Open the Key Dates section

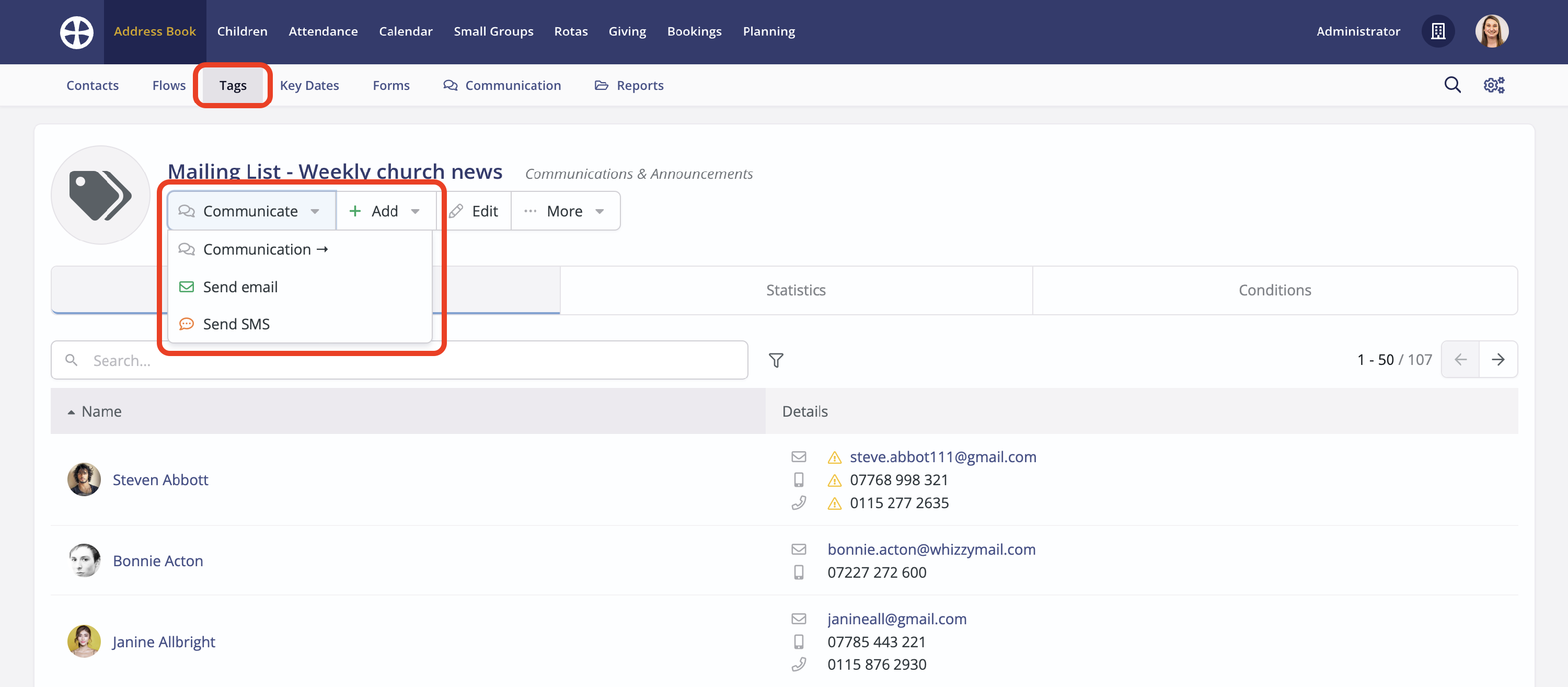coord(309,85)
